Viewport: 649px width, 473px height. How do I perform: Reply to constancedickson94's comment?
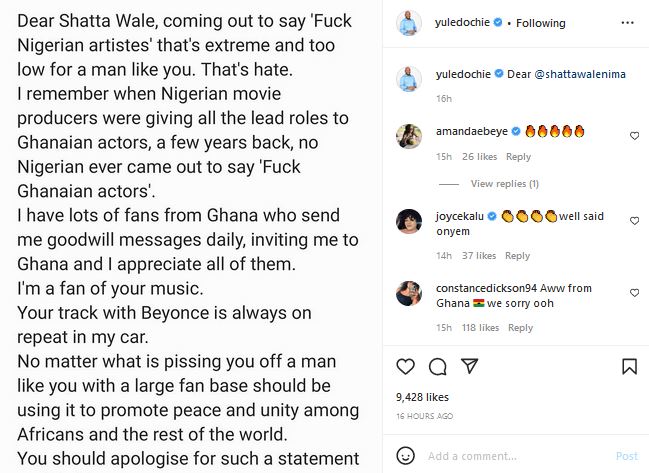(x=519, y=327)
